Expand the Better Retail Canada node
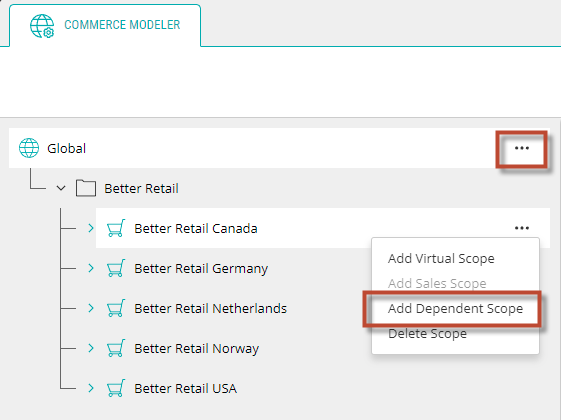 (91, 228)
